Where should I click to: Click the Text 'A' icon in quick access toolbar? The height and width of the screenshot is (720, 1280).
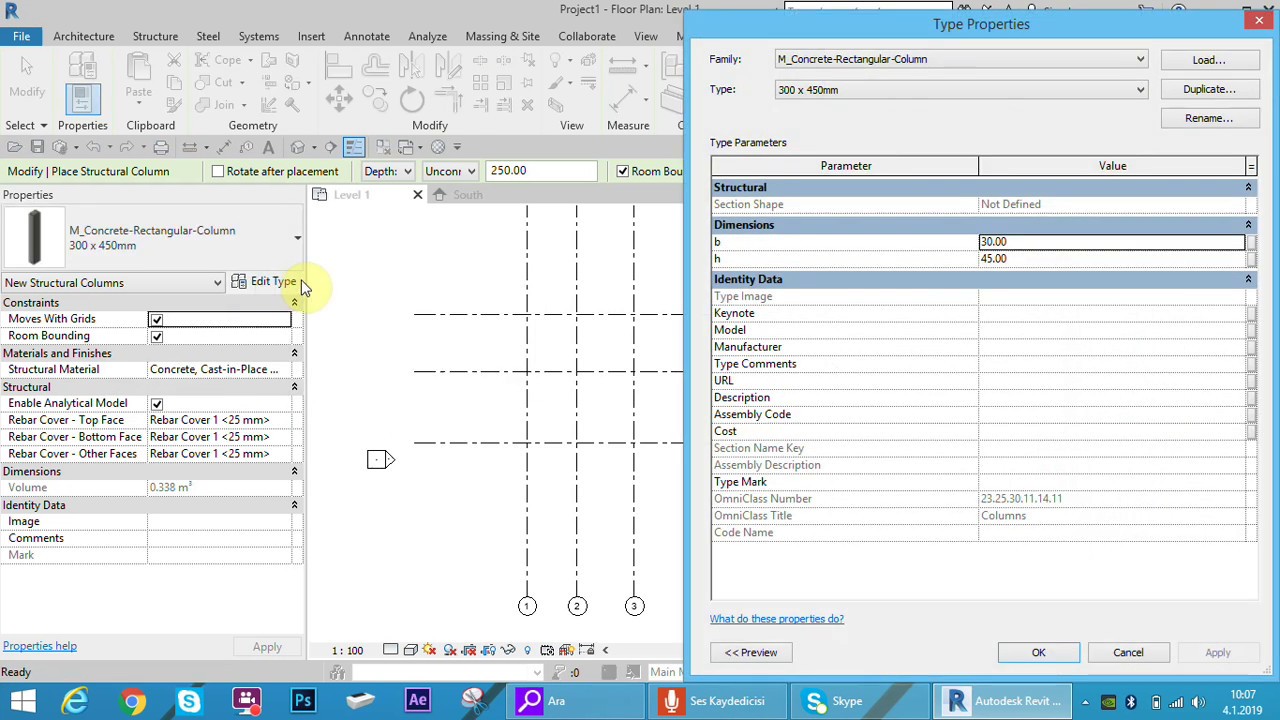point(268,147)
